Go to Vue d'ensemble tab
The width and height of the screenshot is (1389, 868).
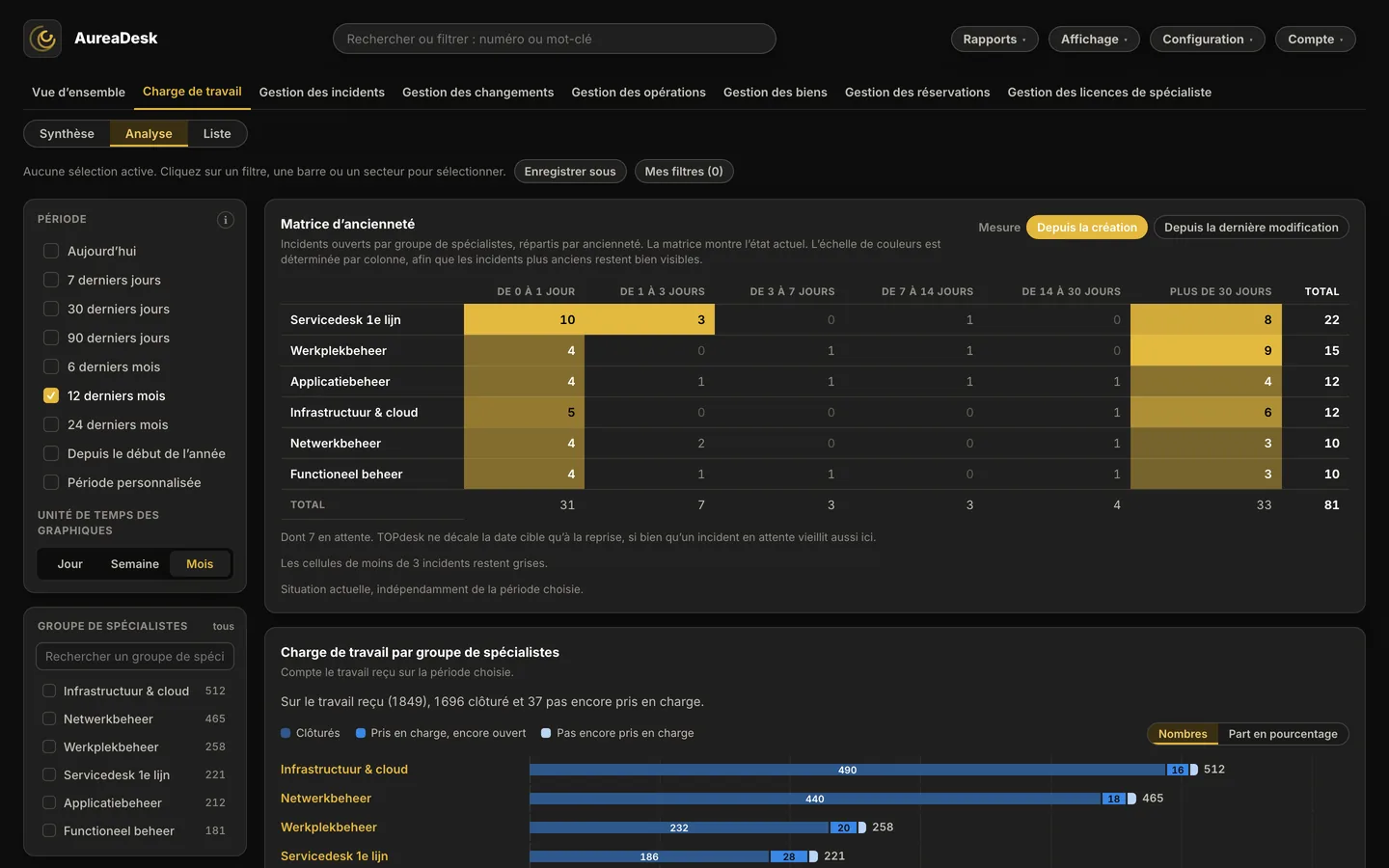(78, 93)
